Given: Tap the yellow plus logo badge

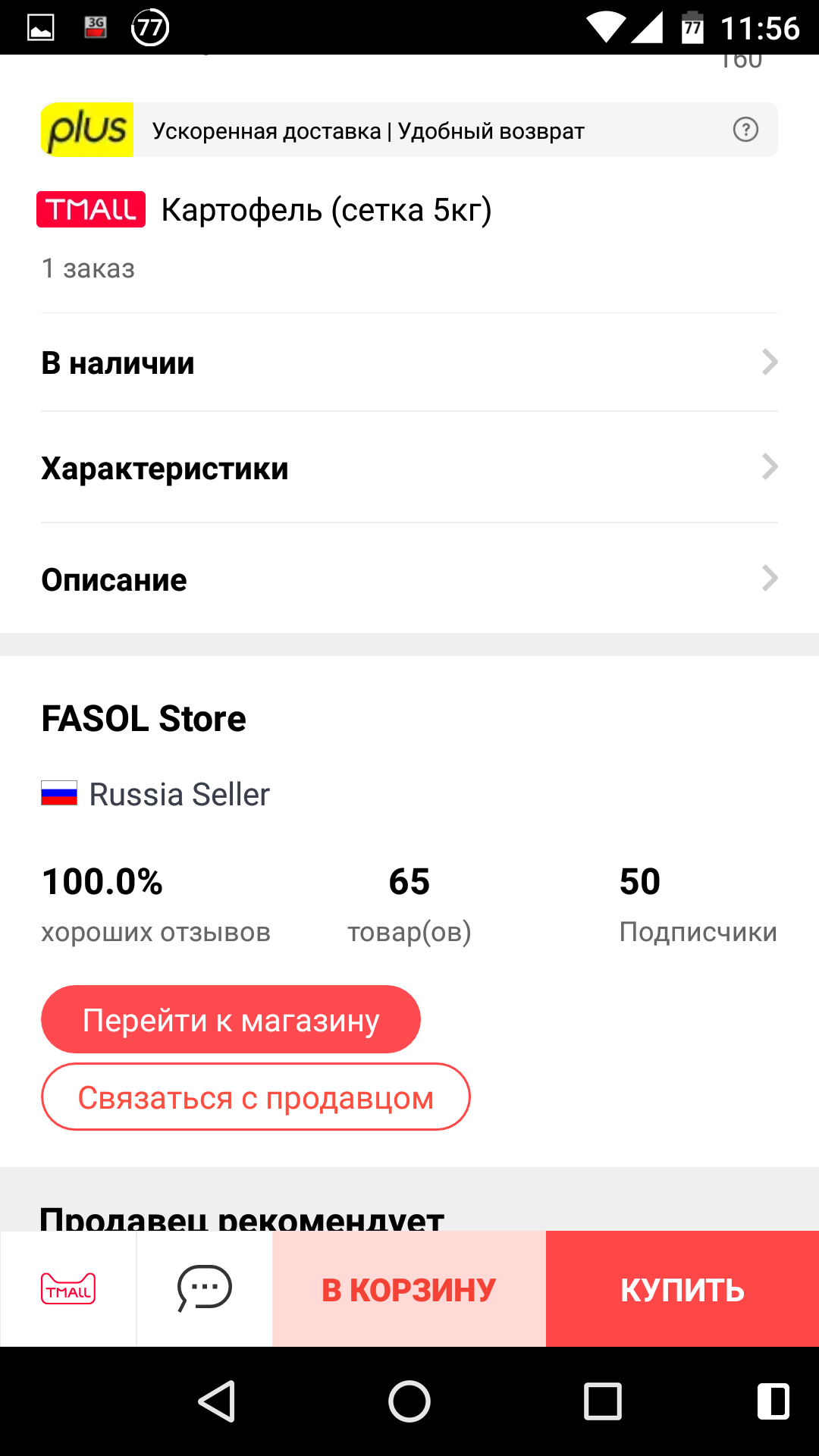Looking at the screenshot, I should [x=87, y=130].
